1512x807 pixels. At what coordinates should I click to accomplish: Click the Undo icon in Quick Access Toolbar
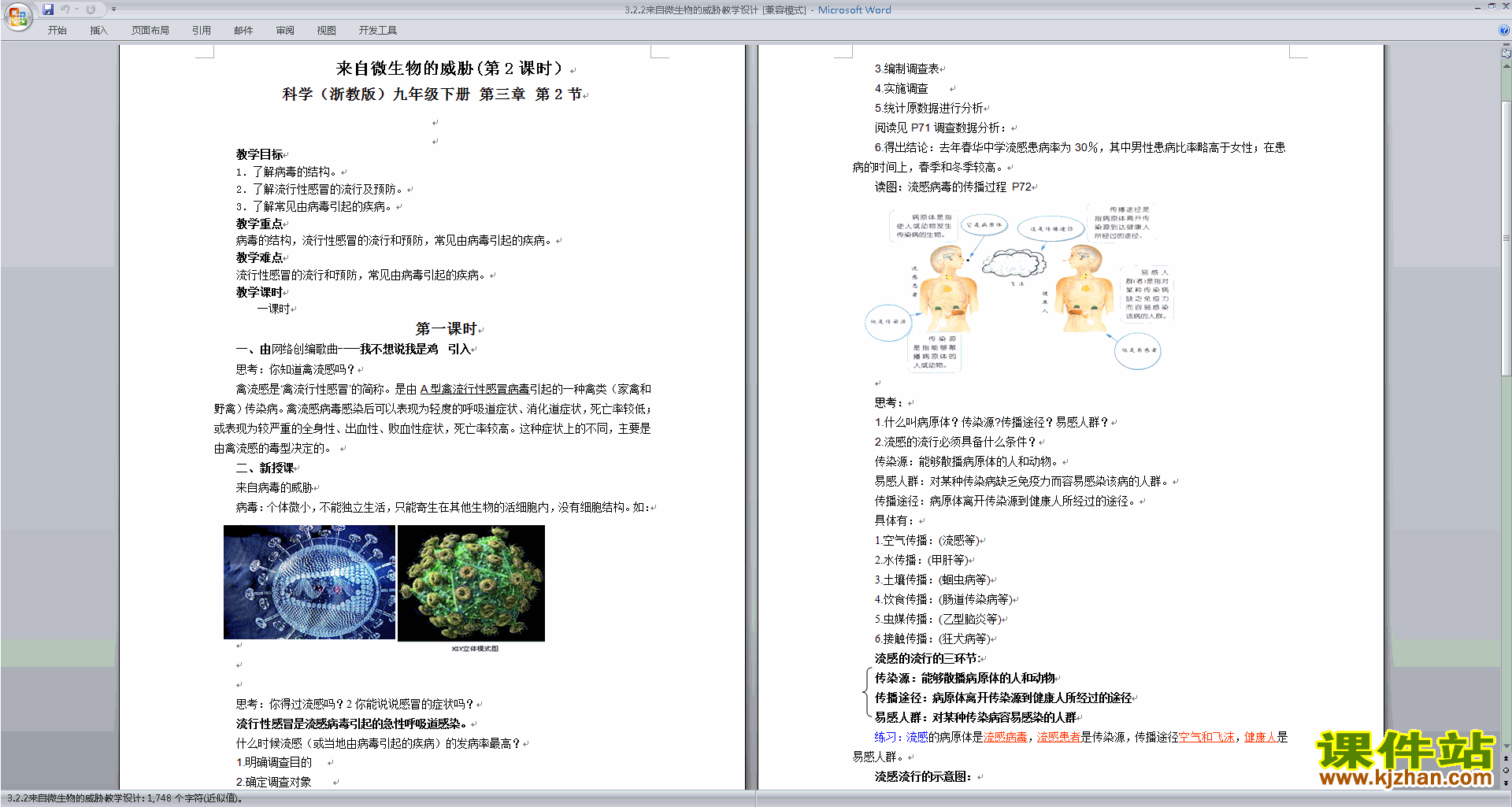pyautogui.click(x=65, y=9)
